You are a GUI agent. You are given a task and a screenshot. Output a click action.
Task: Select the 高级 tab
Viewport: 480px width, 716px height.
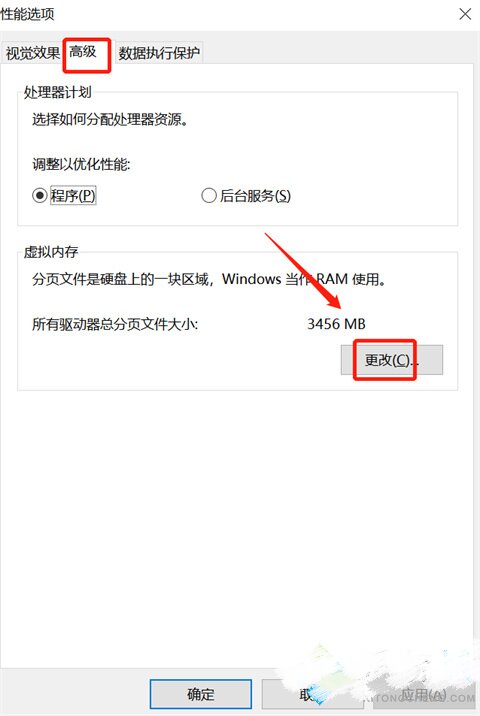[83, 52]
